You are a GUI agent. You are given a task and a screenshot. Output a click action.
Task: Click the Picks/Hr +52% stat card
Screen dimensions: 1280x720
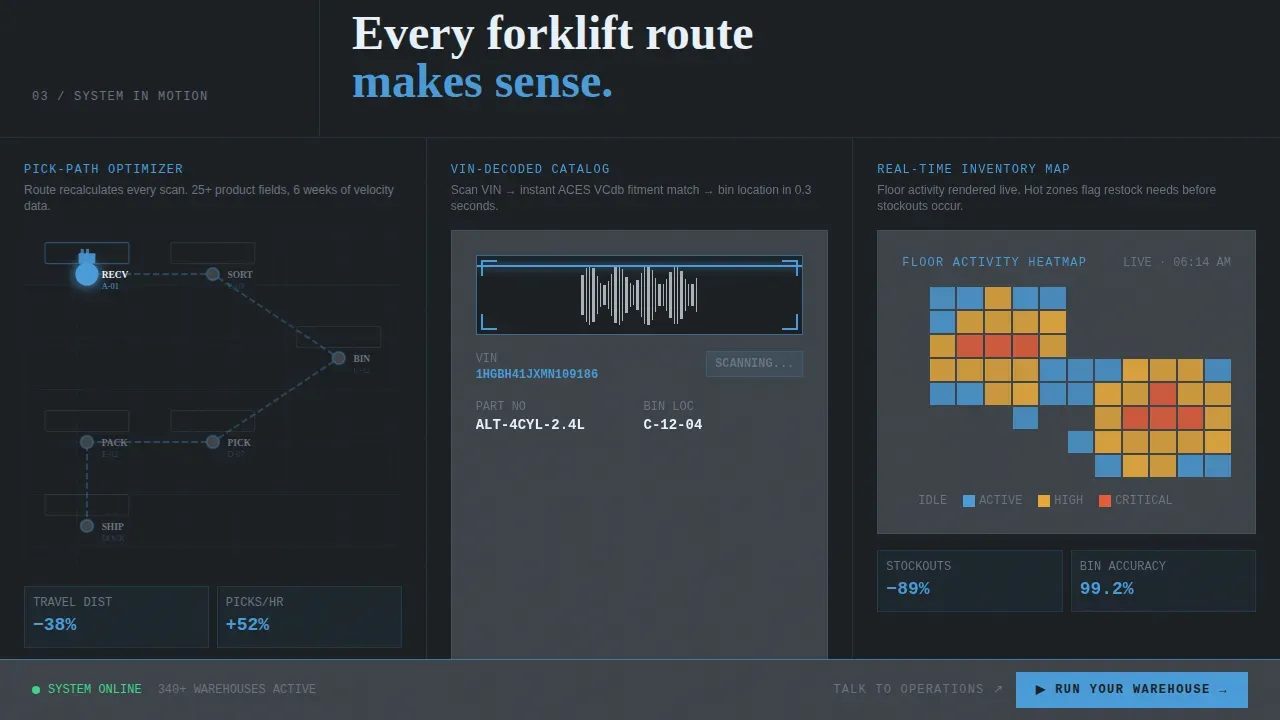pos(309,617)
